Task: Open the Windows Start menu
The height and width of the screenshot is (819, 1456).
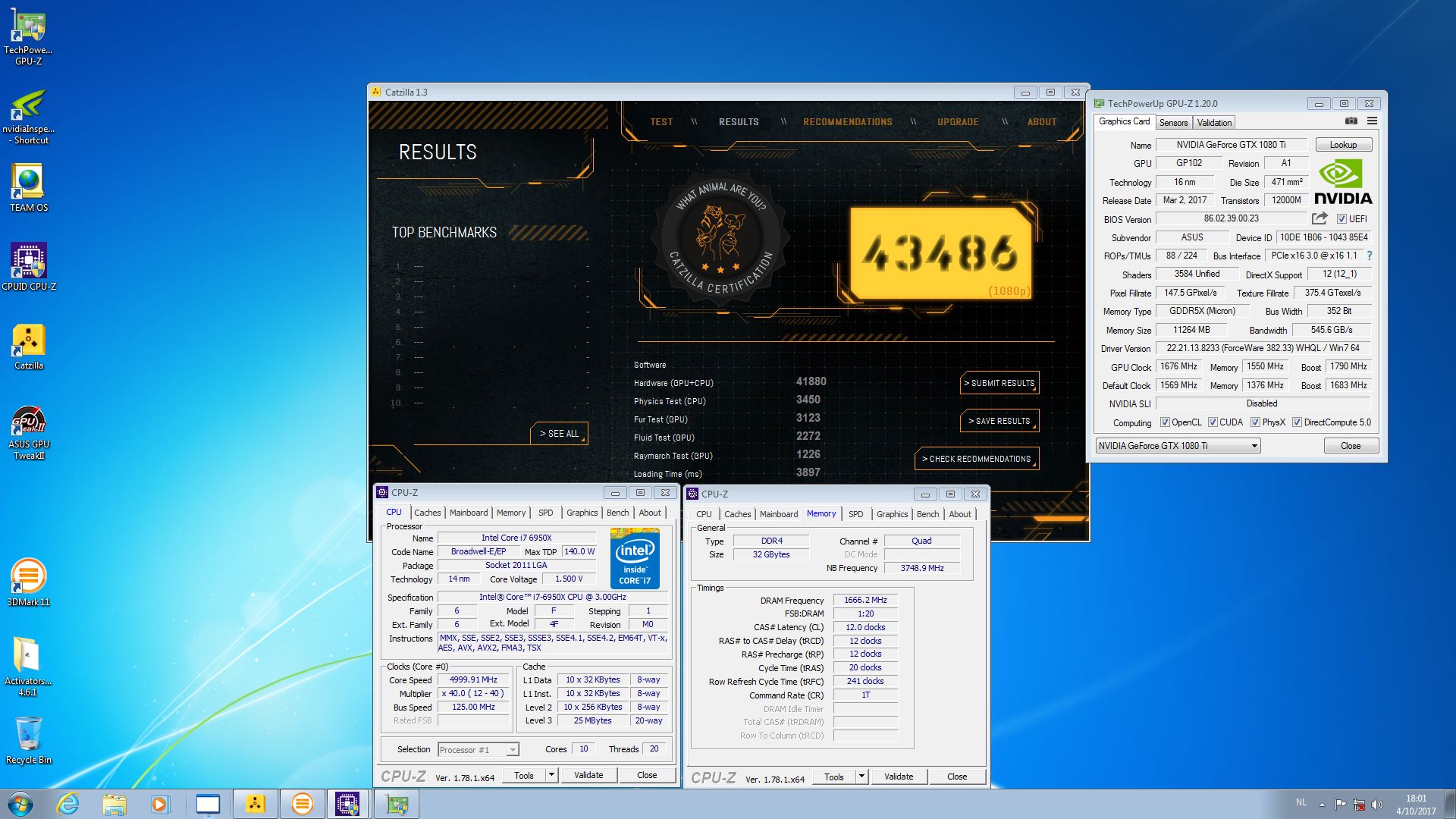Action: coord(20,804)
